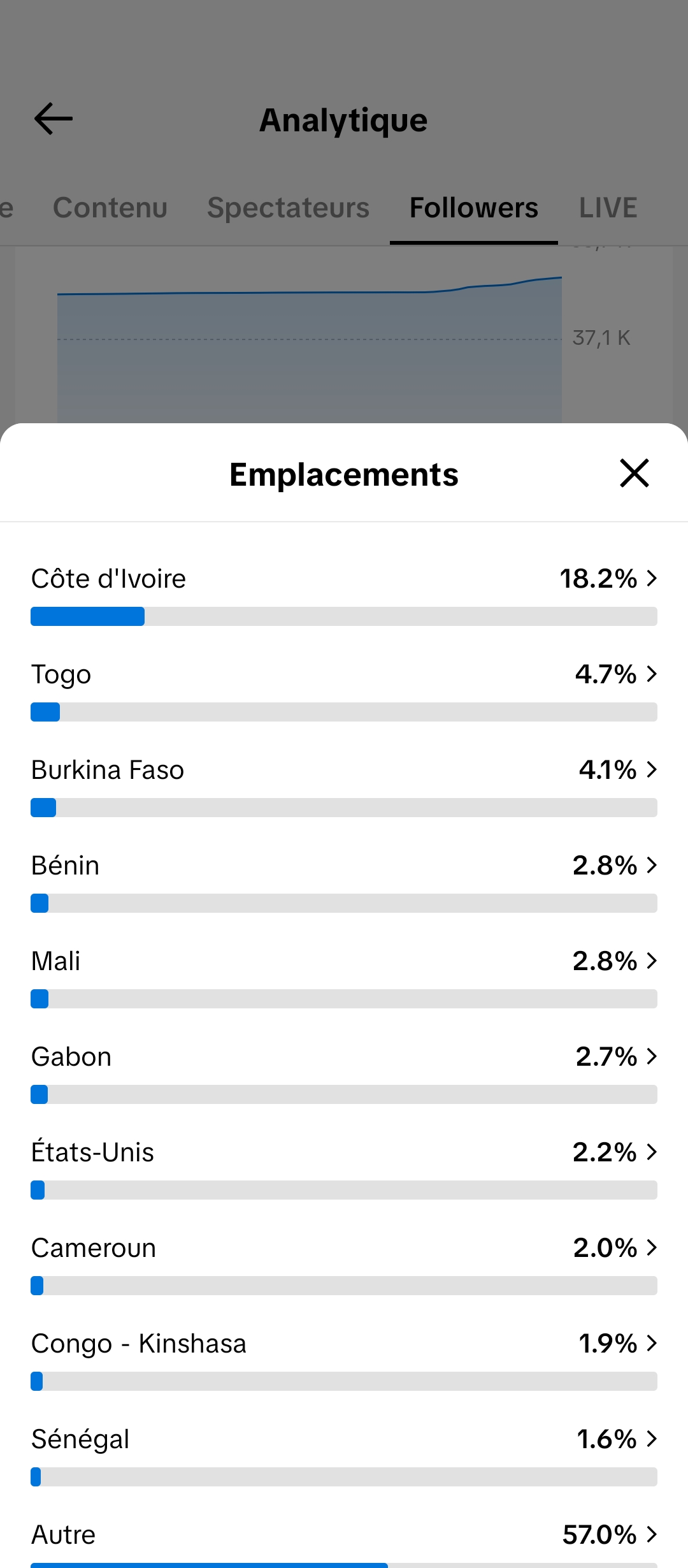The height and width of the screenshot is (1568, 688).
Task: Open the Congo - Kinshasa chevron
Action: pos(652,1343)
